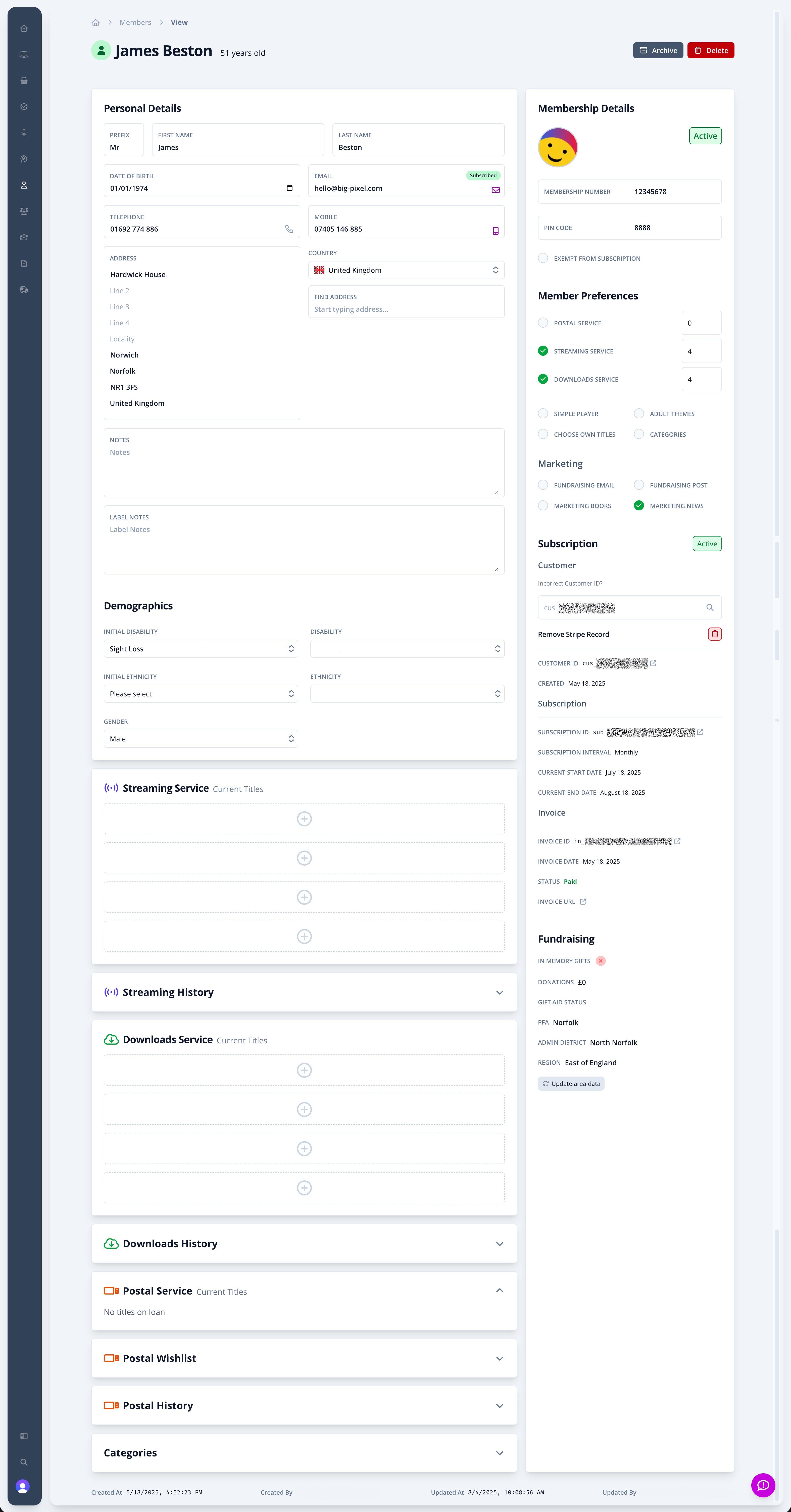Open the Country dropdown
Screen dimensions: 791x1512
[x=406, y=270]
